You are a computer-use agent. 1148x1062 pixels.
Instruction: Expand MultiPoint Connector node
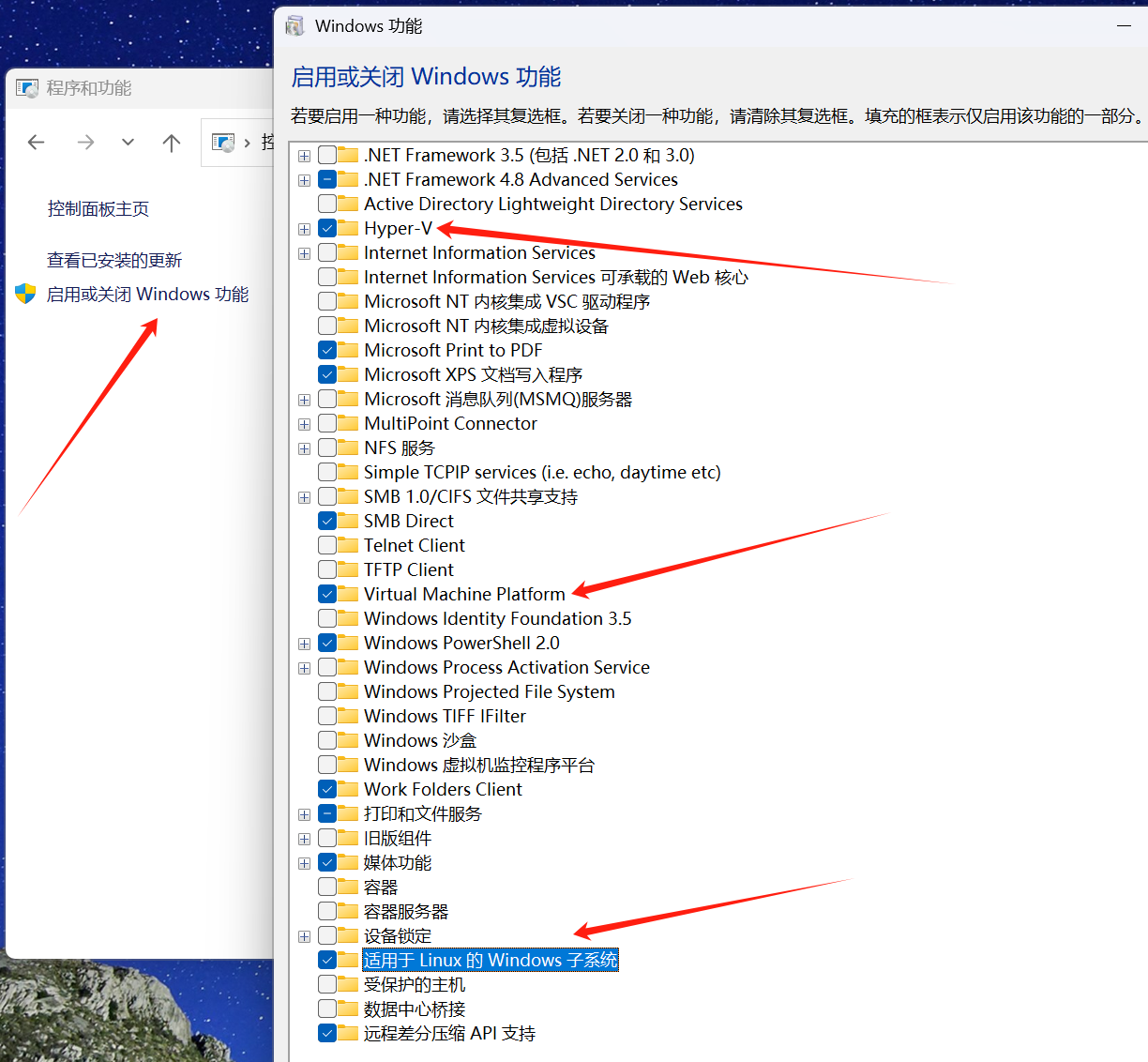pyautogui.click(x=304, y=424)
